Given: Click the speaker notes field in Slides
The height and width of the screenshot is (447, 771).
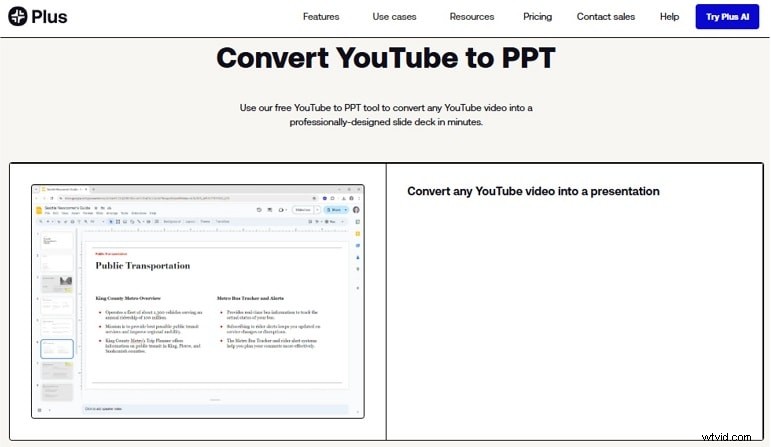Looking at the screenshot, I should 215,409.
